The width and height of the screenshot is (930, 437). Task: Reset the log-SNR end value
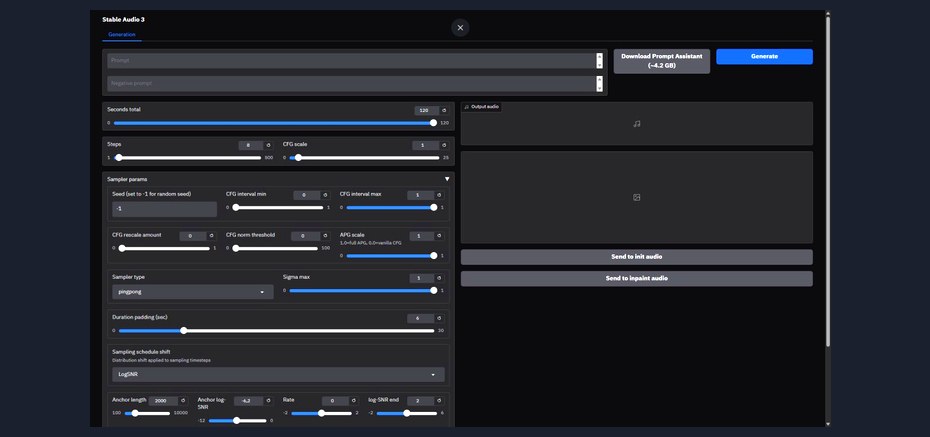pyautogui.click(x=439, y=401)
